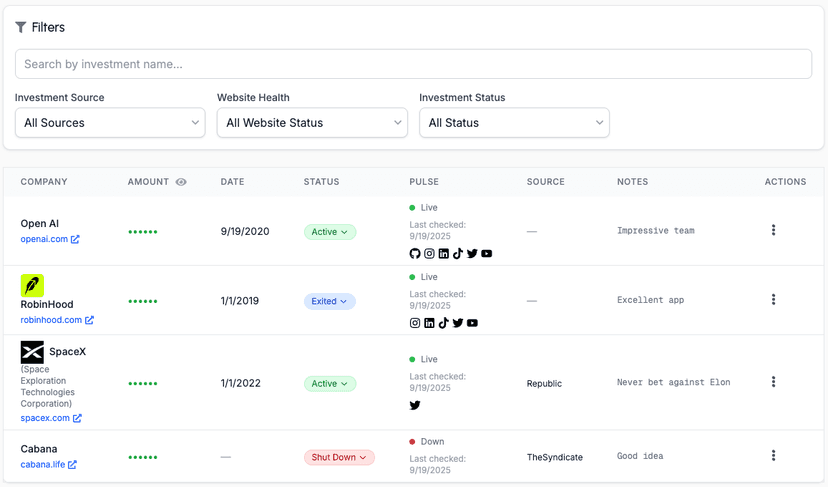This screenshot has height=487, width=828.
Task: Click the Down pulse status for Cabana
Action: tap(427, 442)
